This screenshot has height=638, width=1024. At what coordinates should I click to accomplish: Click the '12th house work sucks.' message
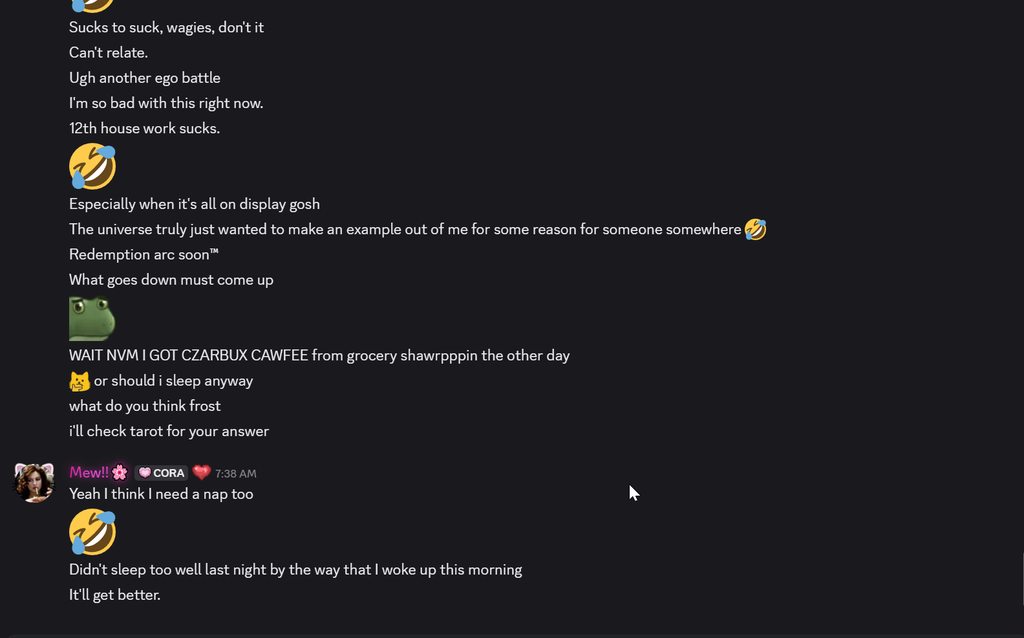pyautogui.click(x=144, y=128)
